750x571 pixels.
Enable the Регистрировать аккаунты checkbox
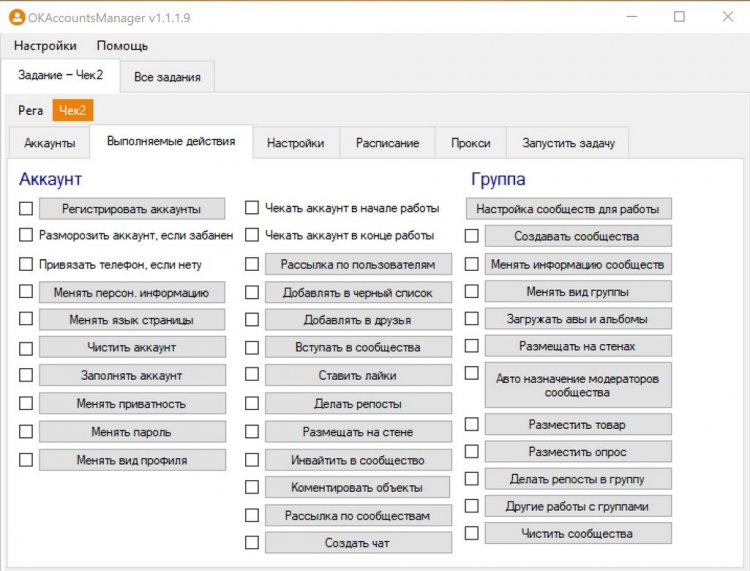pos(26,209)
